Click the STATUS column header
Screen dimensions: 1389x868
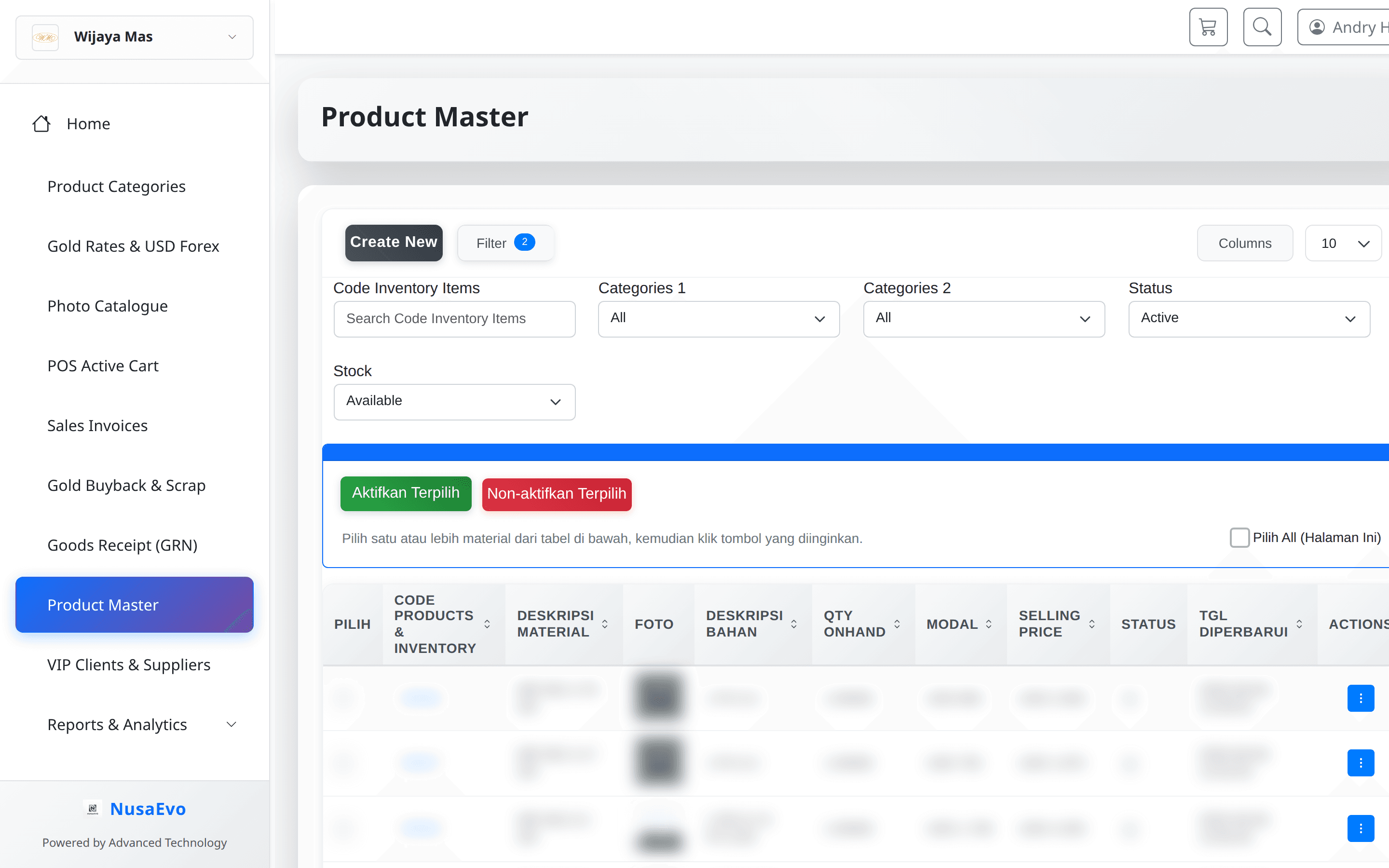pyautogui.click(x=1148, y=624)
